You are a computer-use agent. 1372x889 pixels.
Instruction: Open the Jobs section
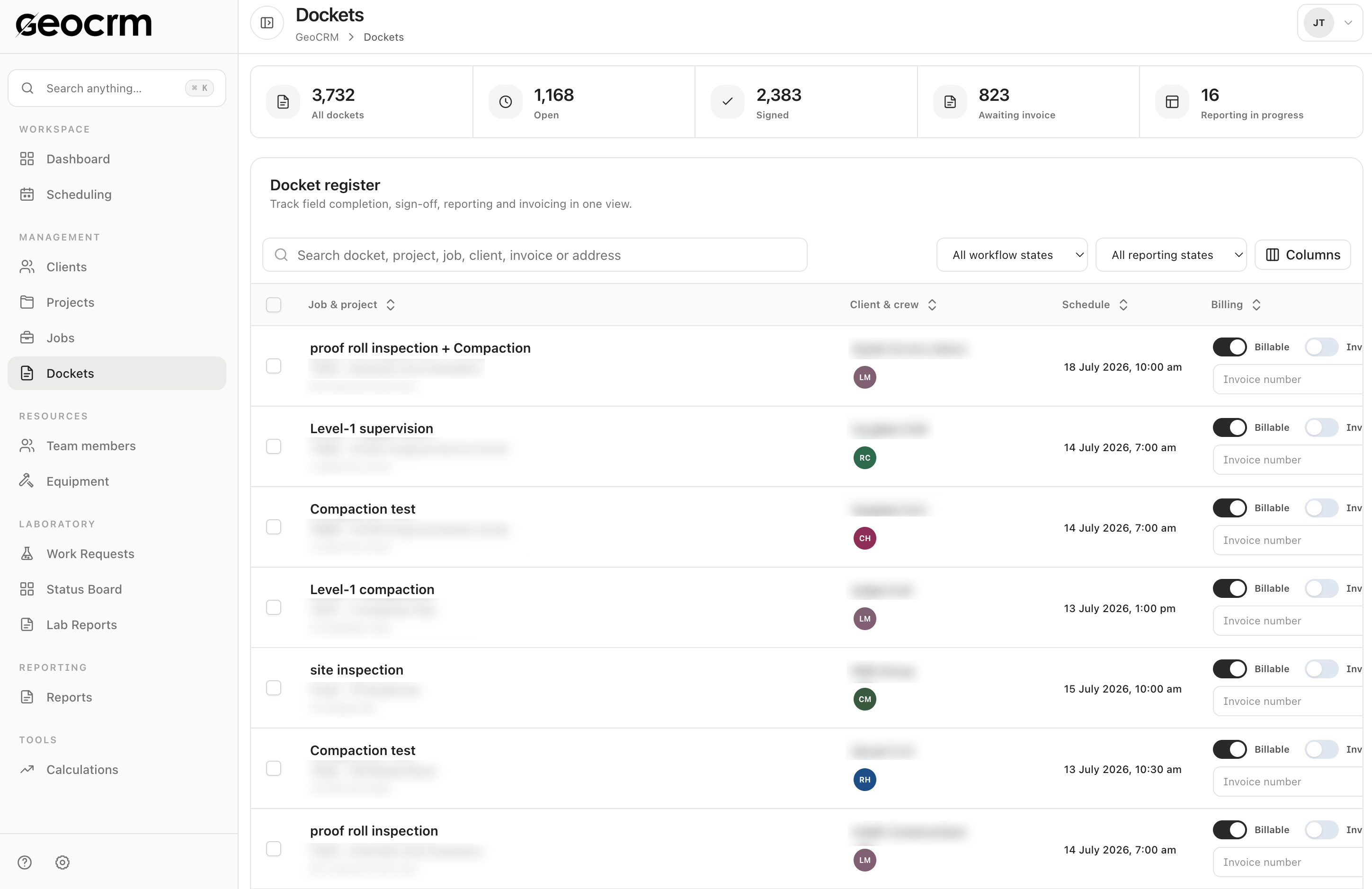pyautogui.click(x=117, y=338)
